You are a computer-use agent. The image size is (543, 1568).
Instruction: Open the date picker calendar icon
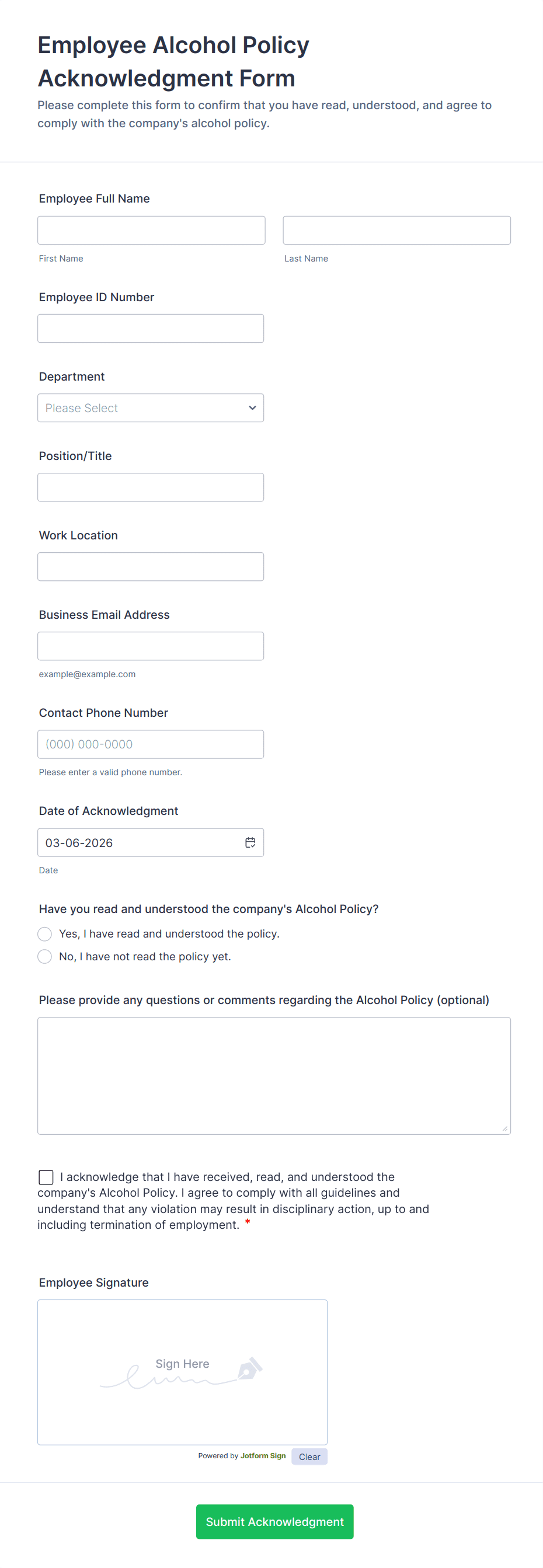tap(250, 842)
